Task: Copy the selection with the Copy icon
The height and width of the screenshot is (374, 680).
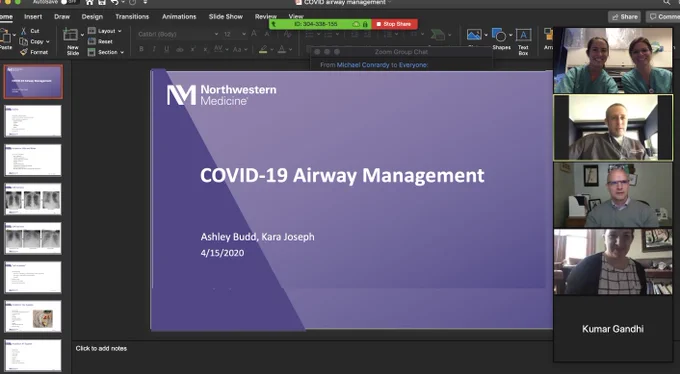Action: (x=24, y=42)
